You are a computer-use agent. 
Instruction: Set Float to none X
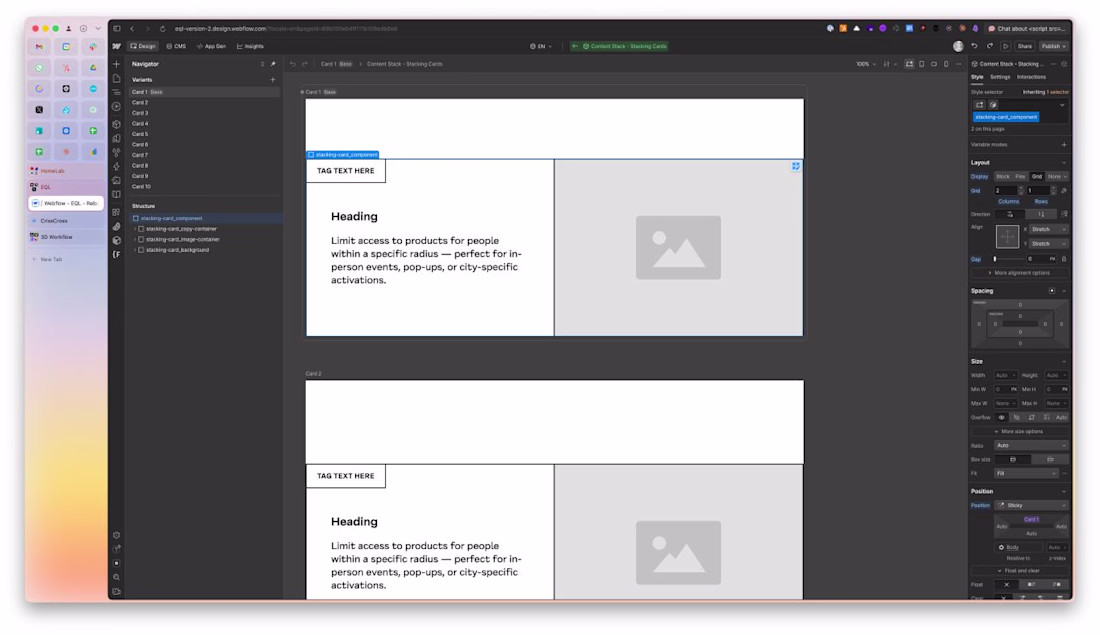(x=1007, y=584)
